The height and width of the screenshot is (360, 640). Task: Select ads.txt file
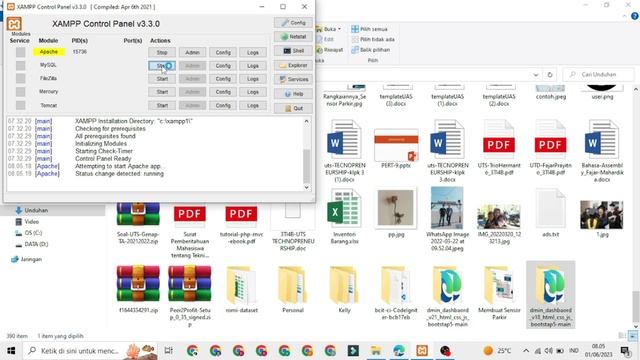coord(550,213)
